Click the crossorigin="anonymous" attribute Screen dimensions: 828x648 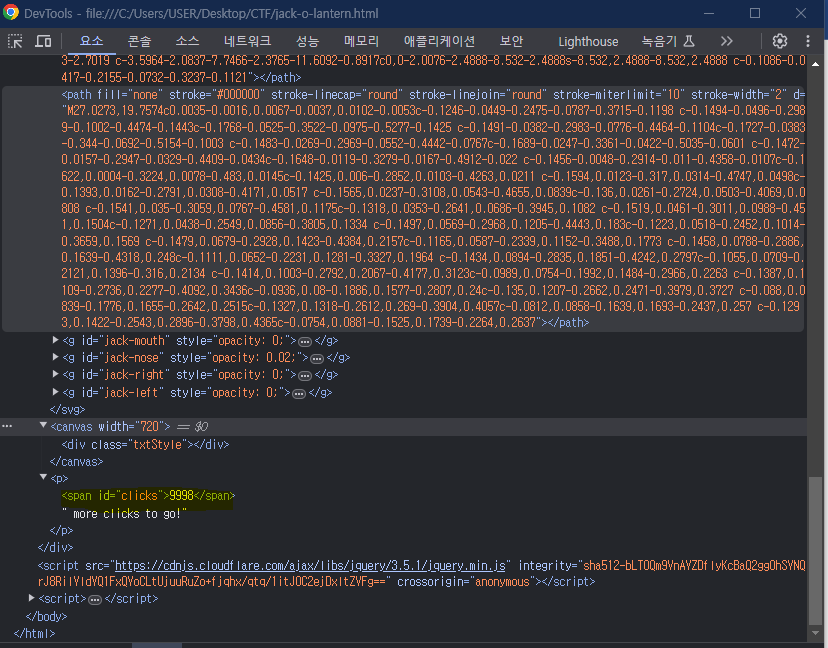click(466, 581)
